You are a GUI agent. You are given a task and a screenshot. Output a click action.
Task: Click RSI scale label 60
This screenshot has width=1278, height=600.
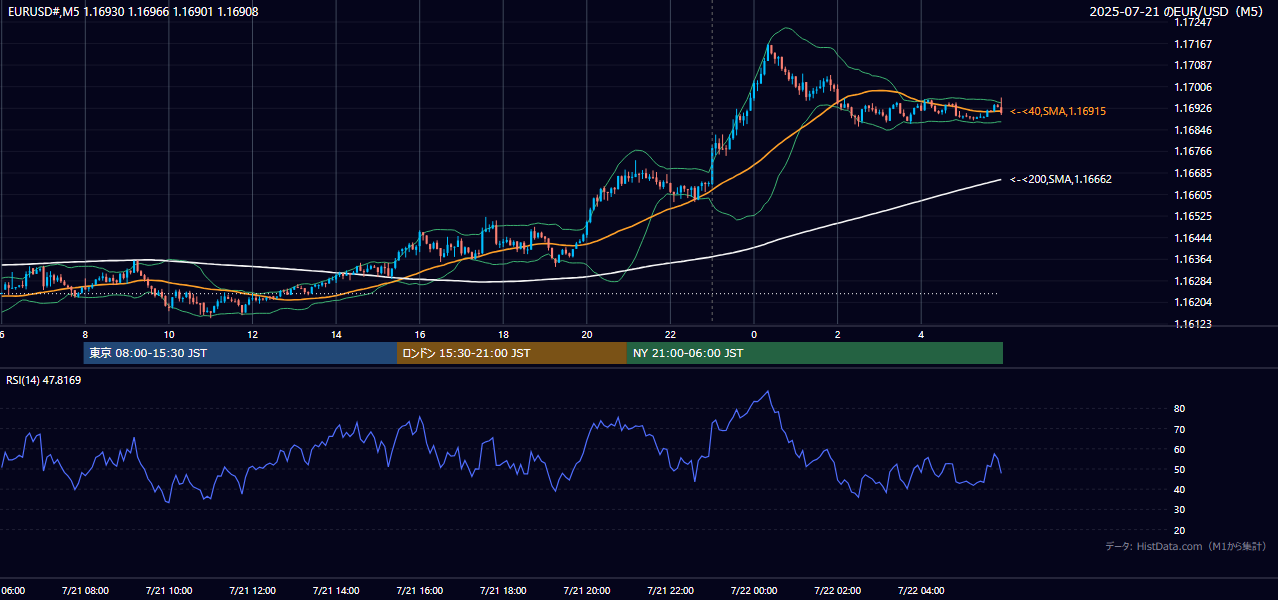[1179, 449]
